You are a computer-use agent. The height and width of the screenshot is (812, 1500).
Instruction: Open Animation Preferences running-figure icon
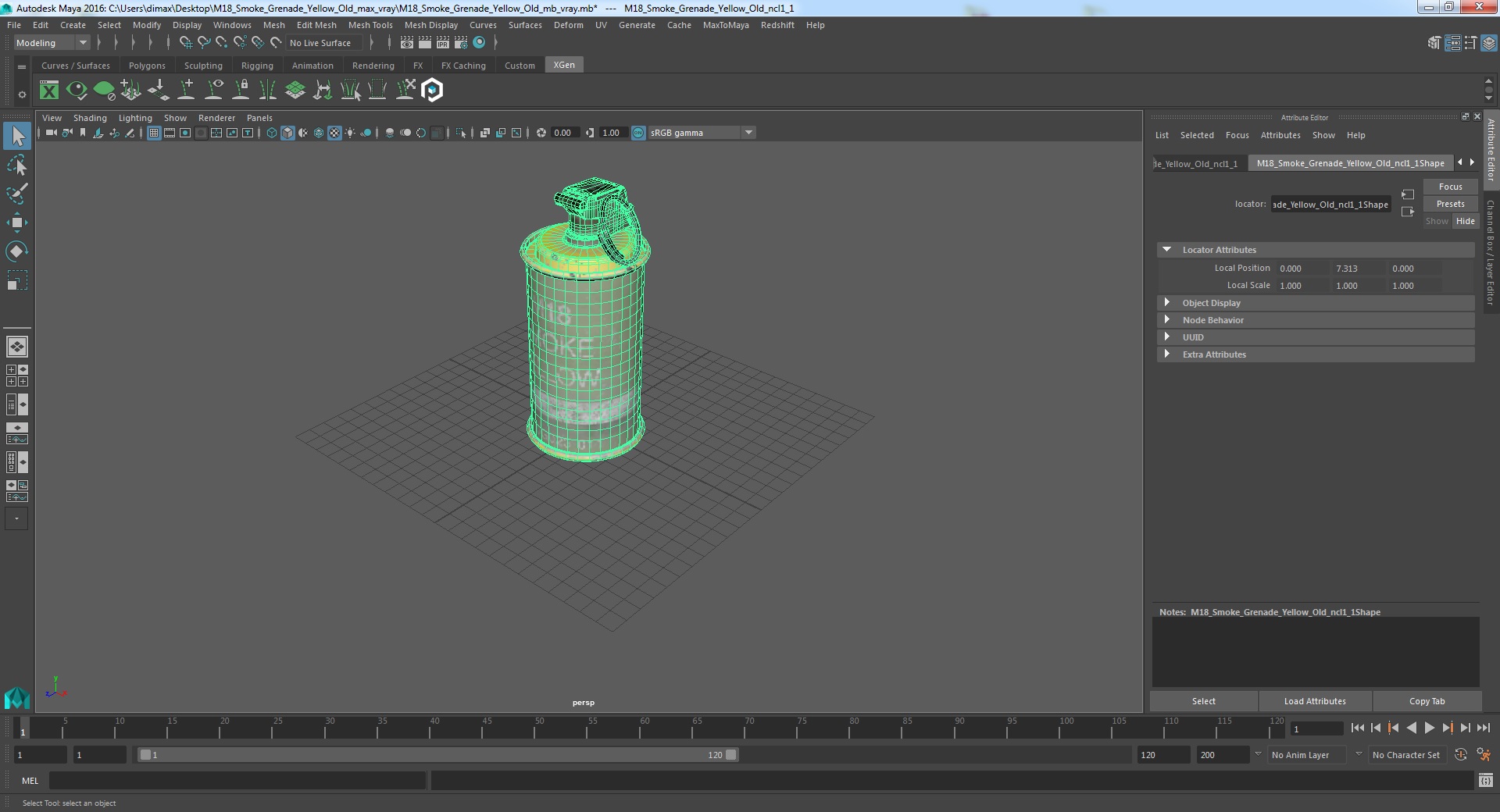pos(1484,755)
